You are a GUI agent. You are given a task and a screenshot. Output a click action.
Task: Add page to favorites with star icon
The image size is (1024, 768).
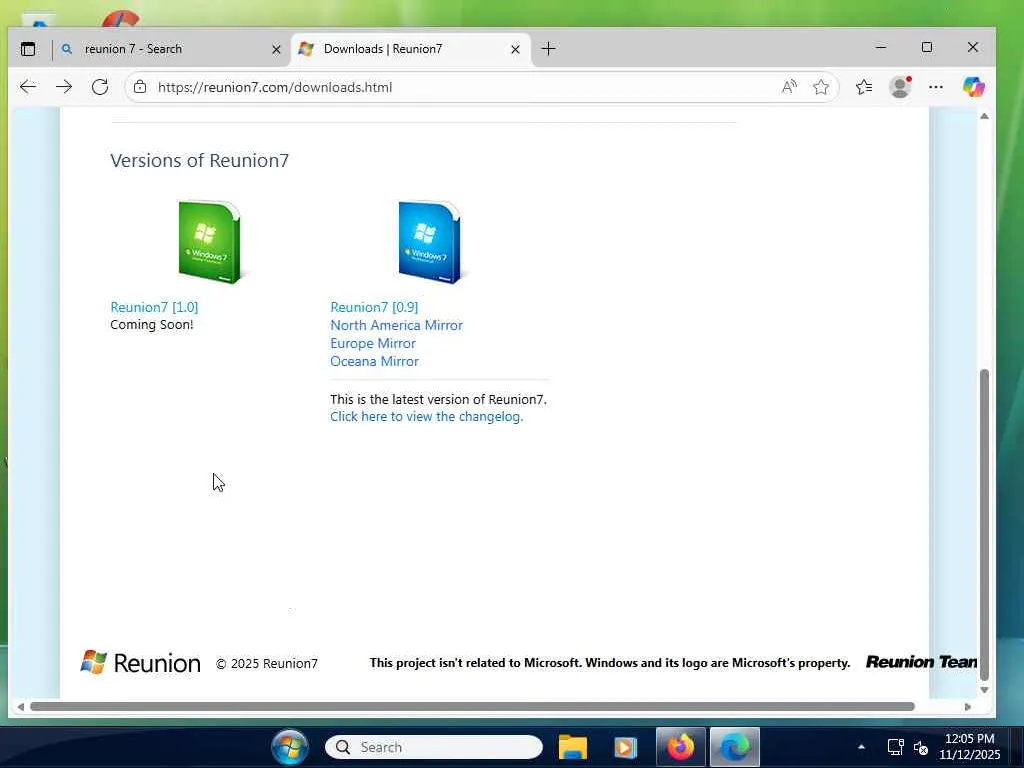tap(821, 87)
